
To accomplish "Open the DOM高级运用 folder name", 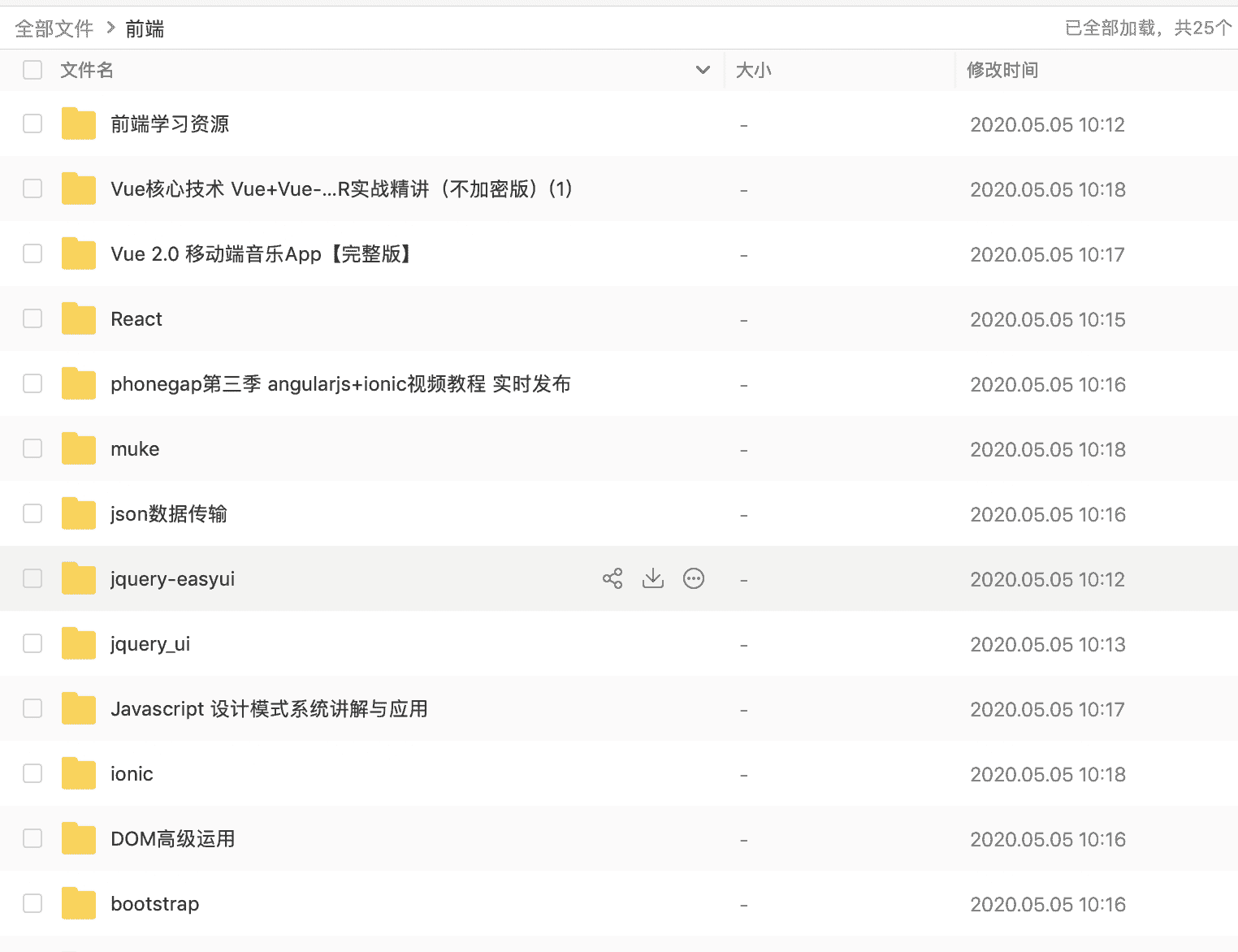I will 173,838.
